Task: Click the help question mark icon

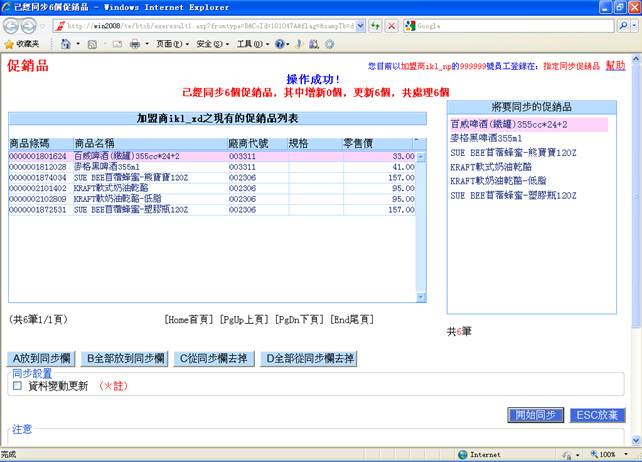Action: (x=281, y=44)
